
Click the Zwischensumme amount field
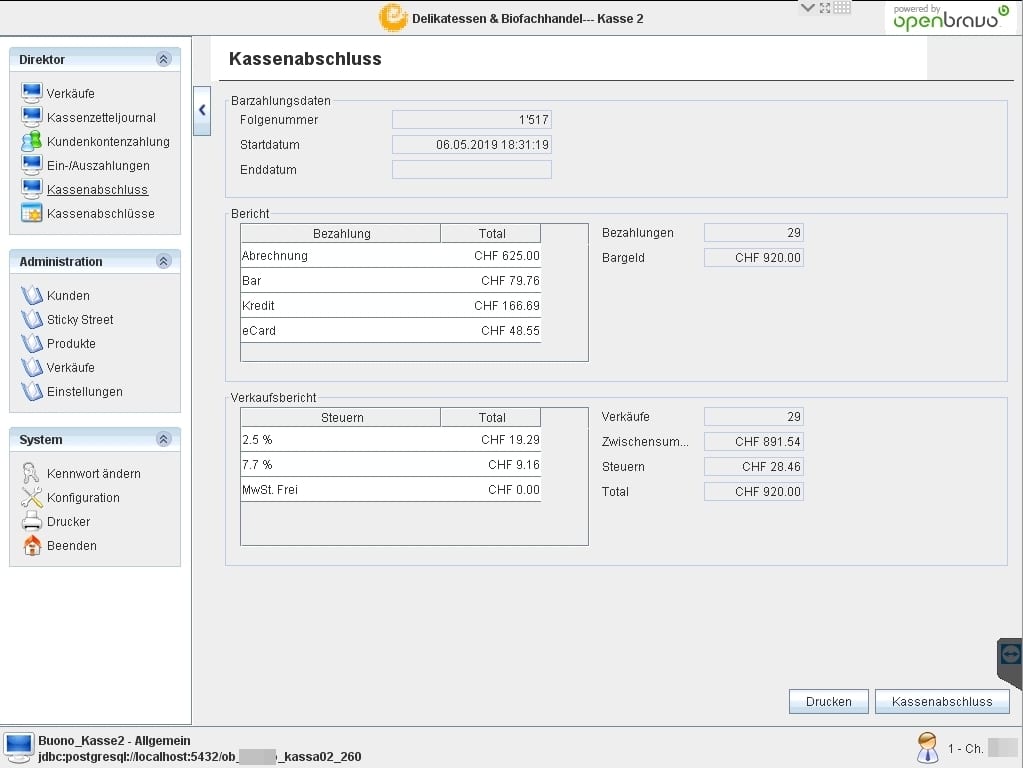754,442
